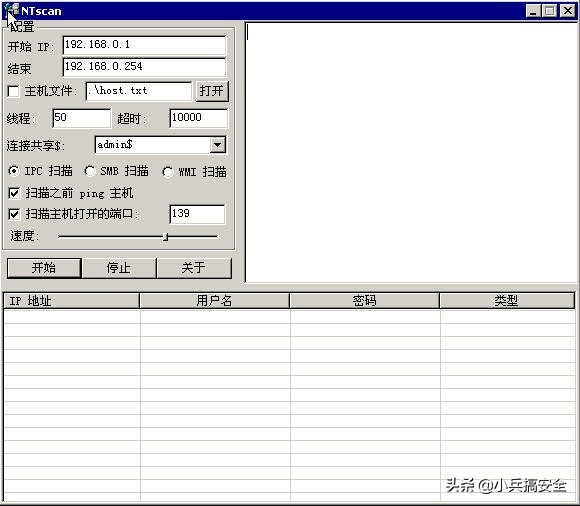Click the 线程 field showing 50

click(81, 118)
